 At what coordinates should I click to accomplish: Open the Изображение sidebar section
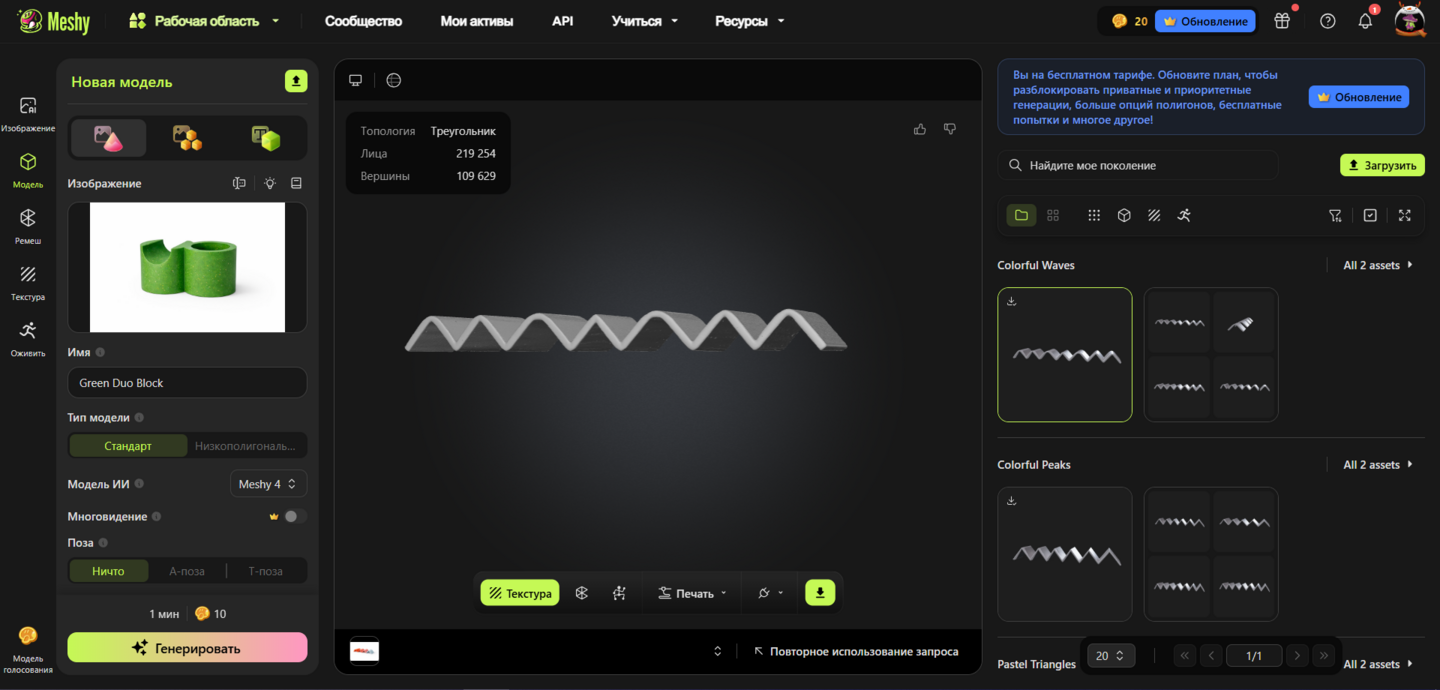[28, 113]
